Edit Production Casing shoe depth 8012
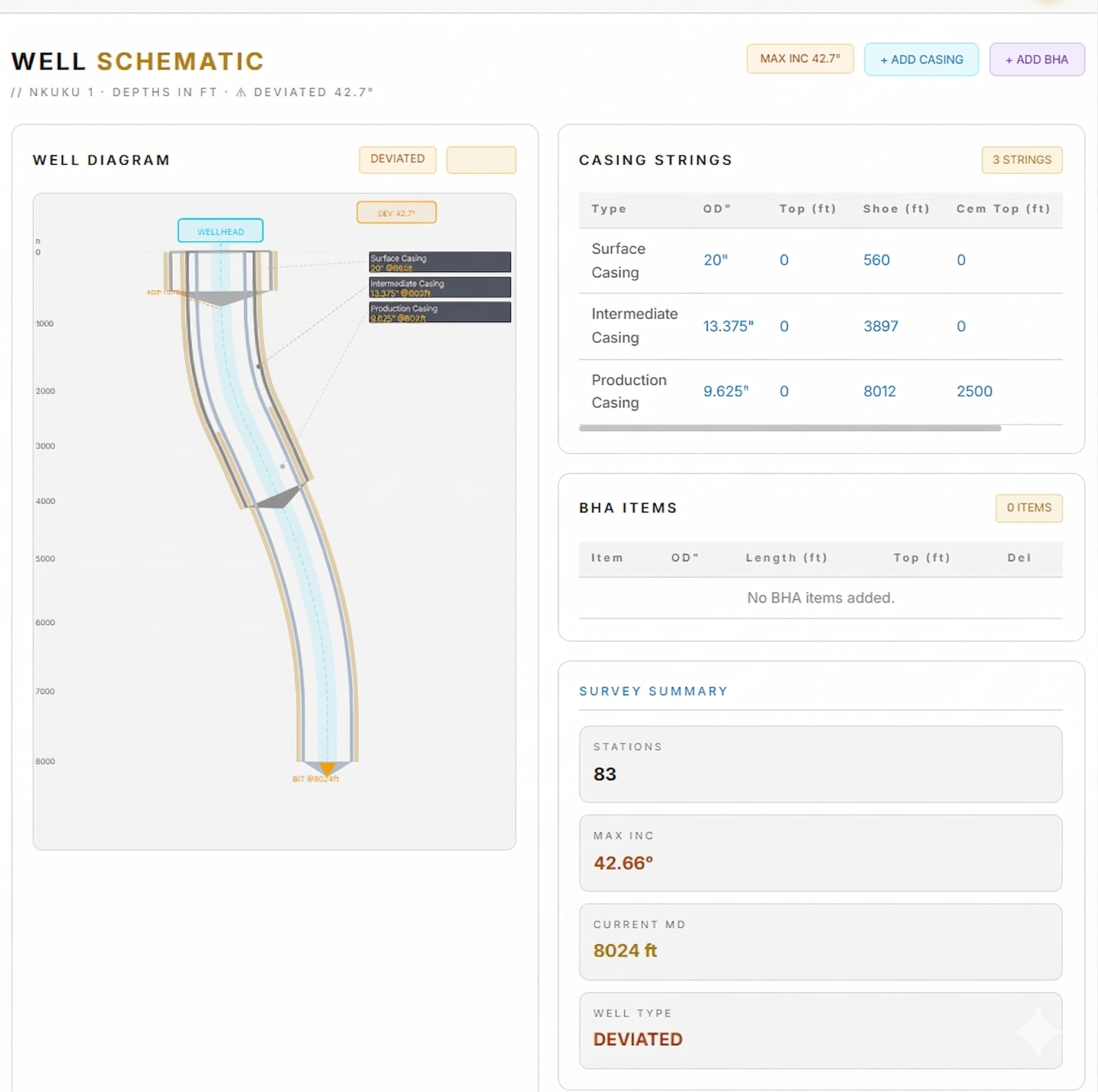 click(x=879, y=391)
